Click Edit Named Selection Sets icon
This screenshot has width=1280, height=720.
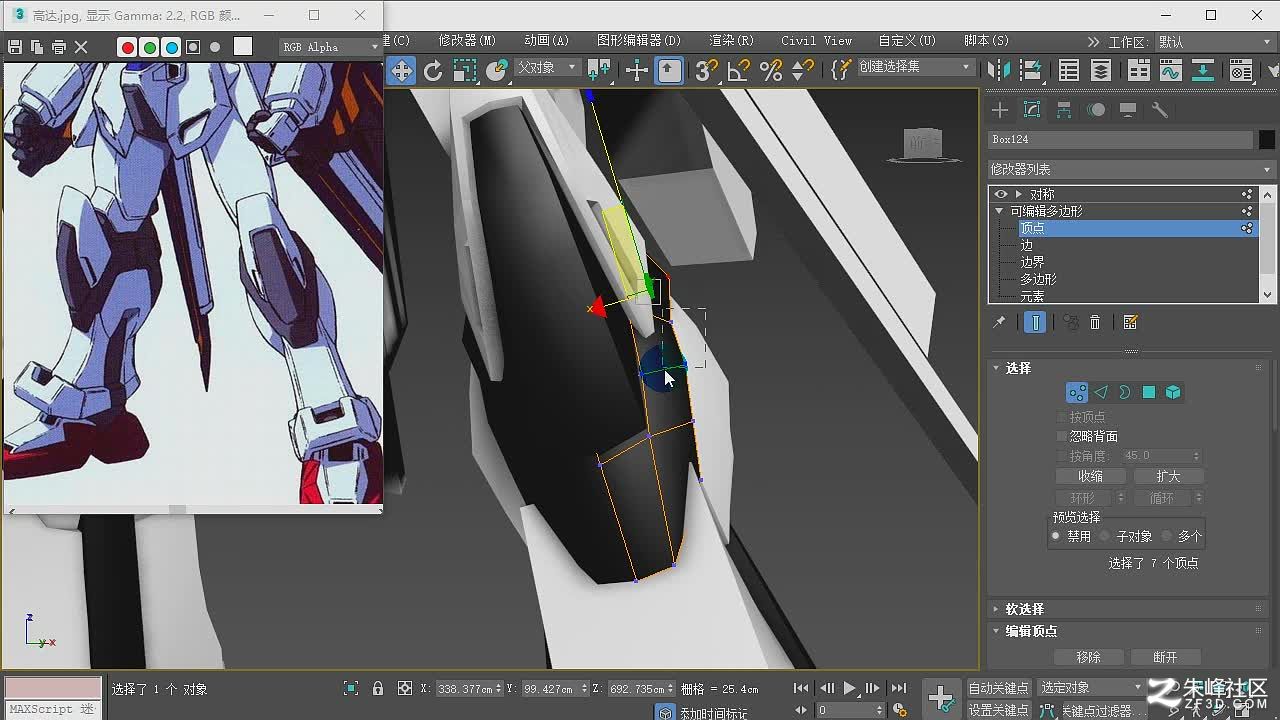(x=841, y=70)
